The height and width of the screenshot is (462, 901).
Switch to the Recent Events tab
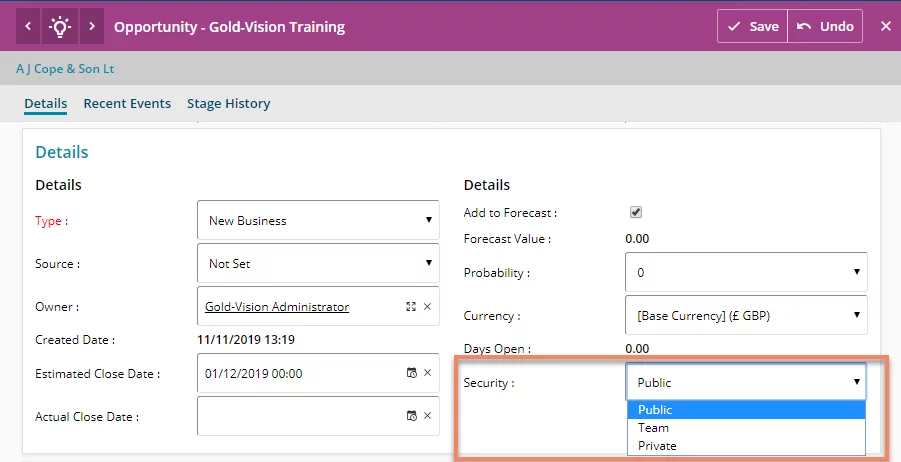coord(127,104)
